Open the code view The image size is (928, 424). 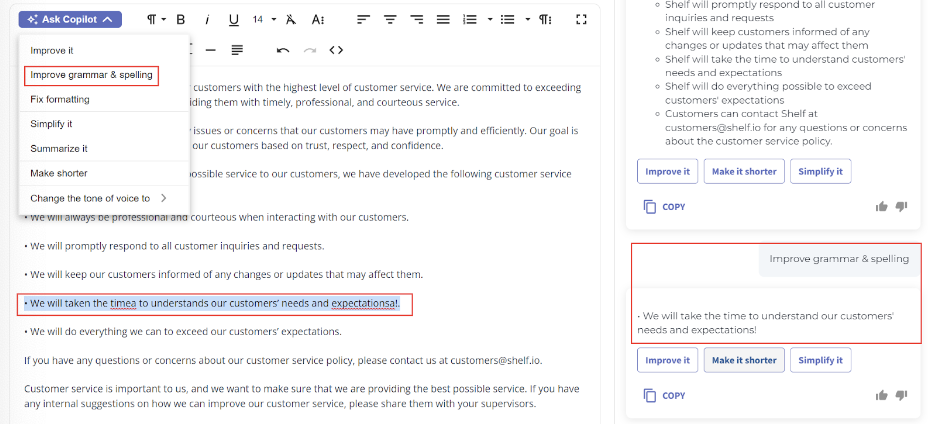coord(336,50)
